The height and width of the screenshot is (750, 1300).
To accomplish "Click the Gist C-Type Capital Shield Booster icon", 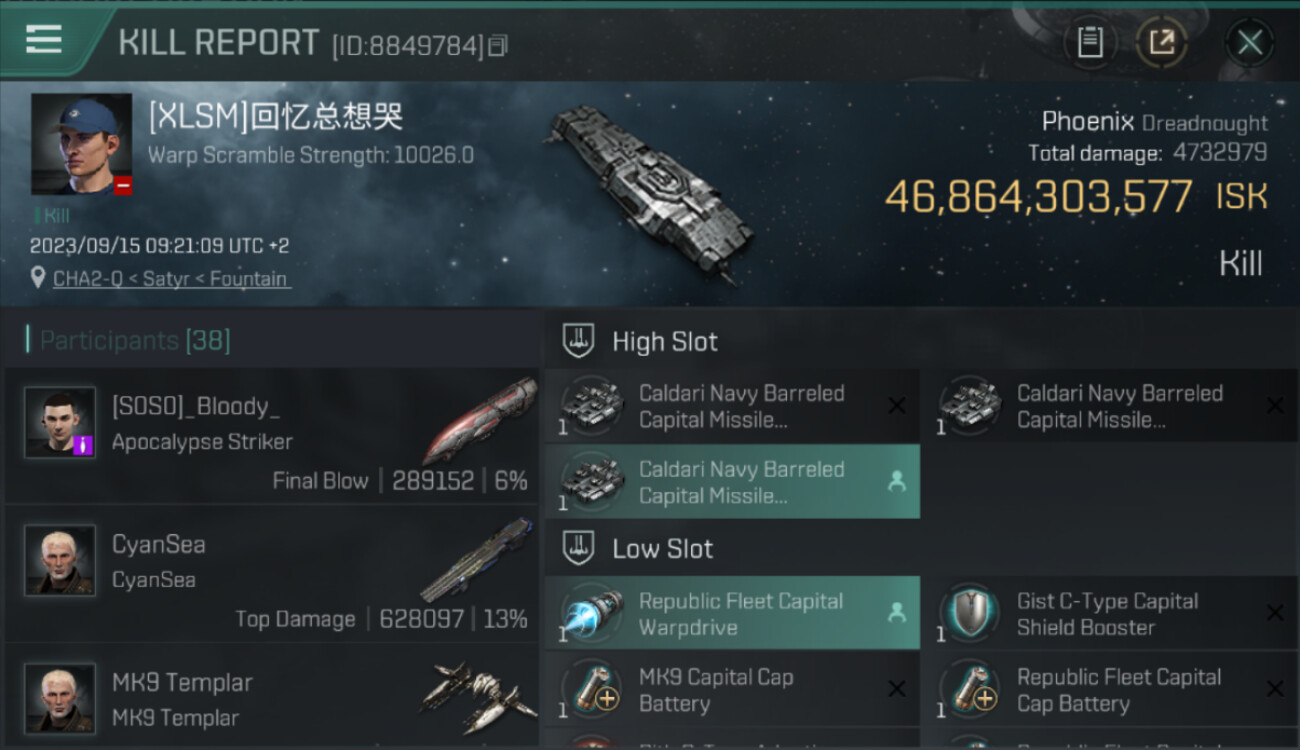I will [969, 614].
